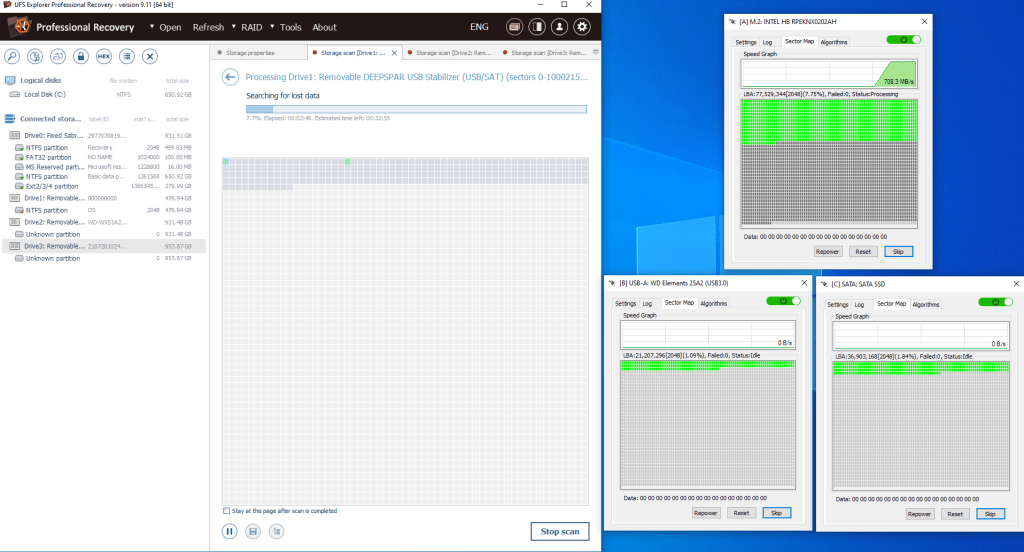This screenshot has width=1024, height=552.
Task: Click the Stop scan button
Action: (x=559, y=531)
